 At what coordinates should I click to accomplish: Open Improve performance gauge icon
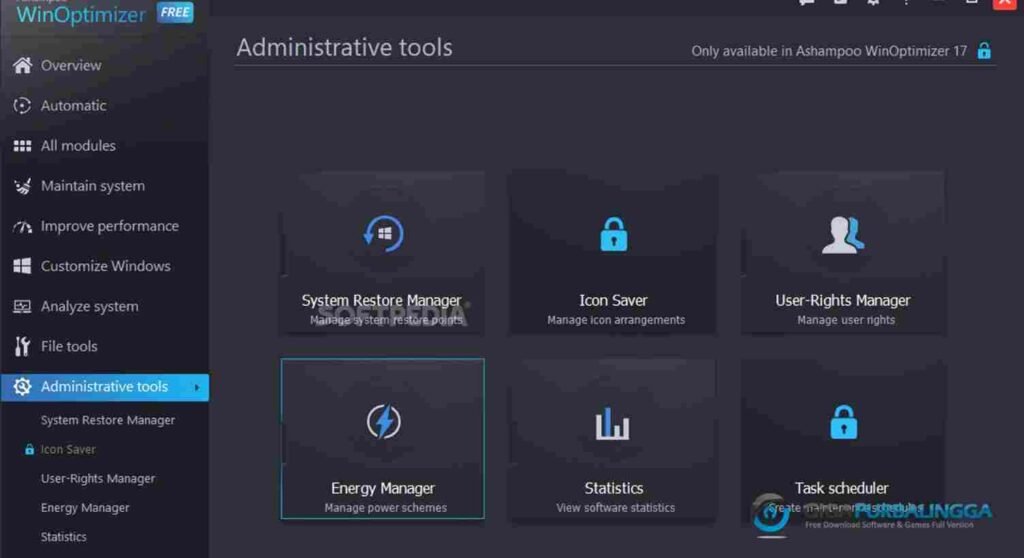pos(22,227)
